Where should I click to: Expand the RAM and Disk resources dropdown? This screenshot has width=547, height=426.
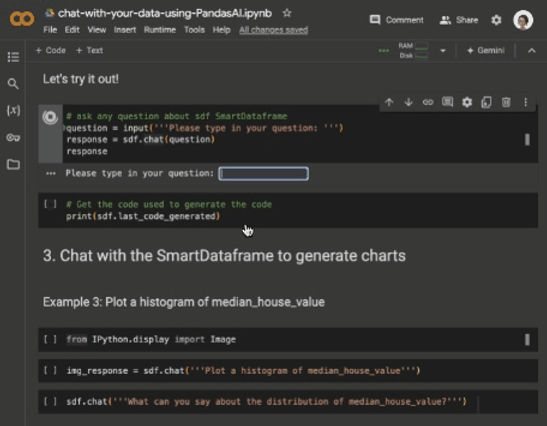click(443, 51)
